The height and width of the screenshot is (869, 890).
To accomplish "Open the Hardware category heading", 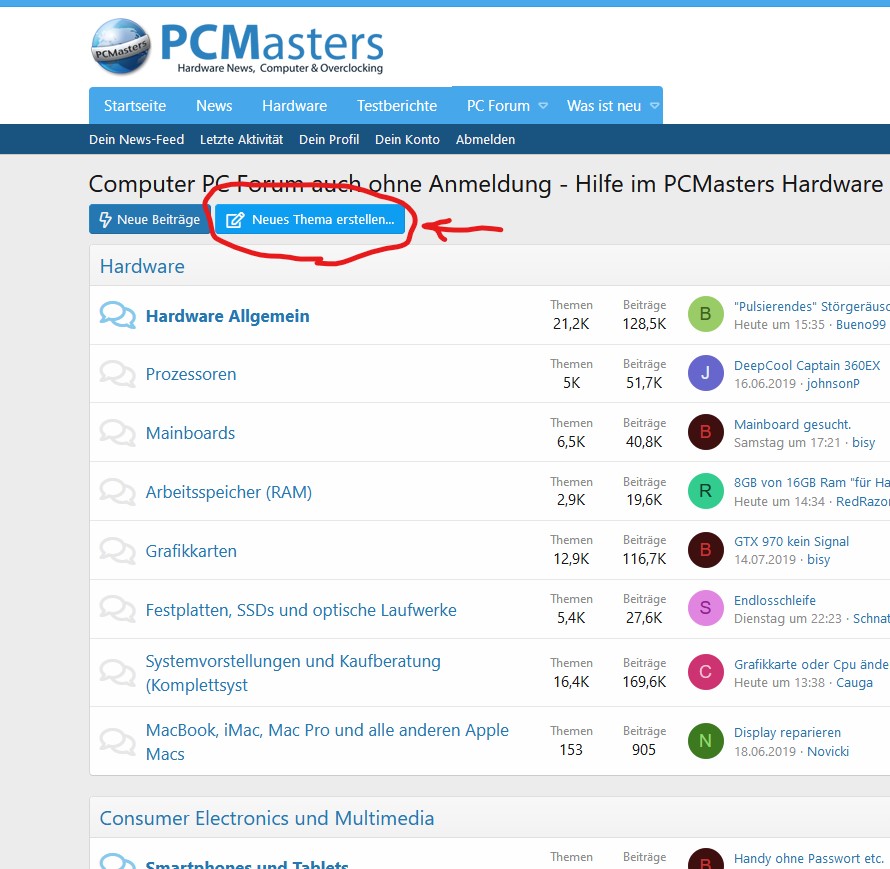I will [142, 266].
